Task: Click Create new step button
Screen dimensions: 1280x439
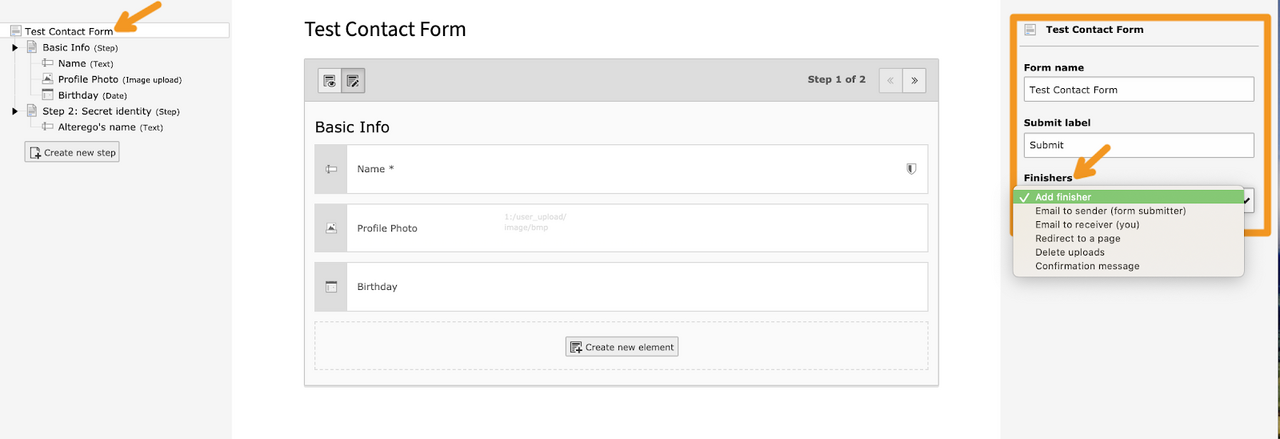Action: (x=72, y=152)
